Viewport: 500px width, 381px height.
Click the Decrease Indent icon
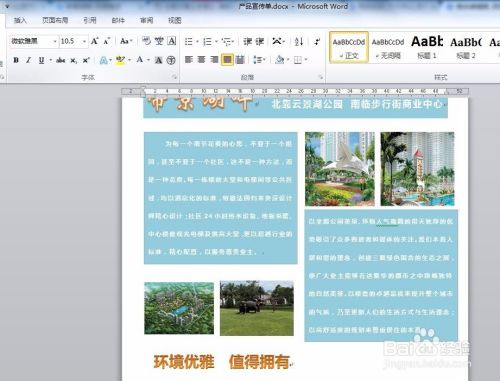coord(247,41)
